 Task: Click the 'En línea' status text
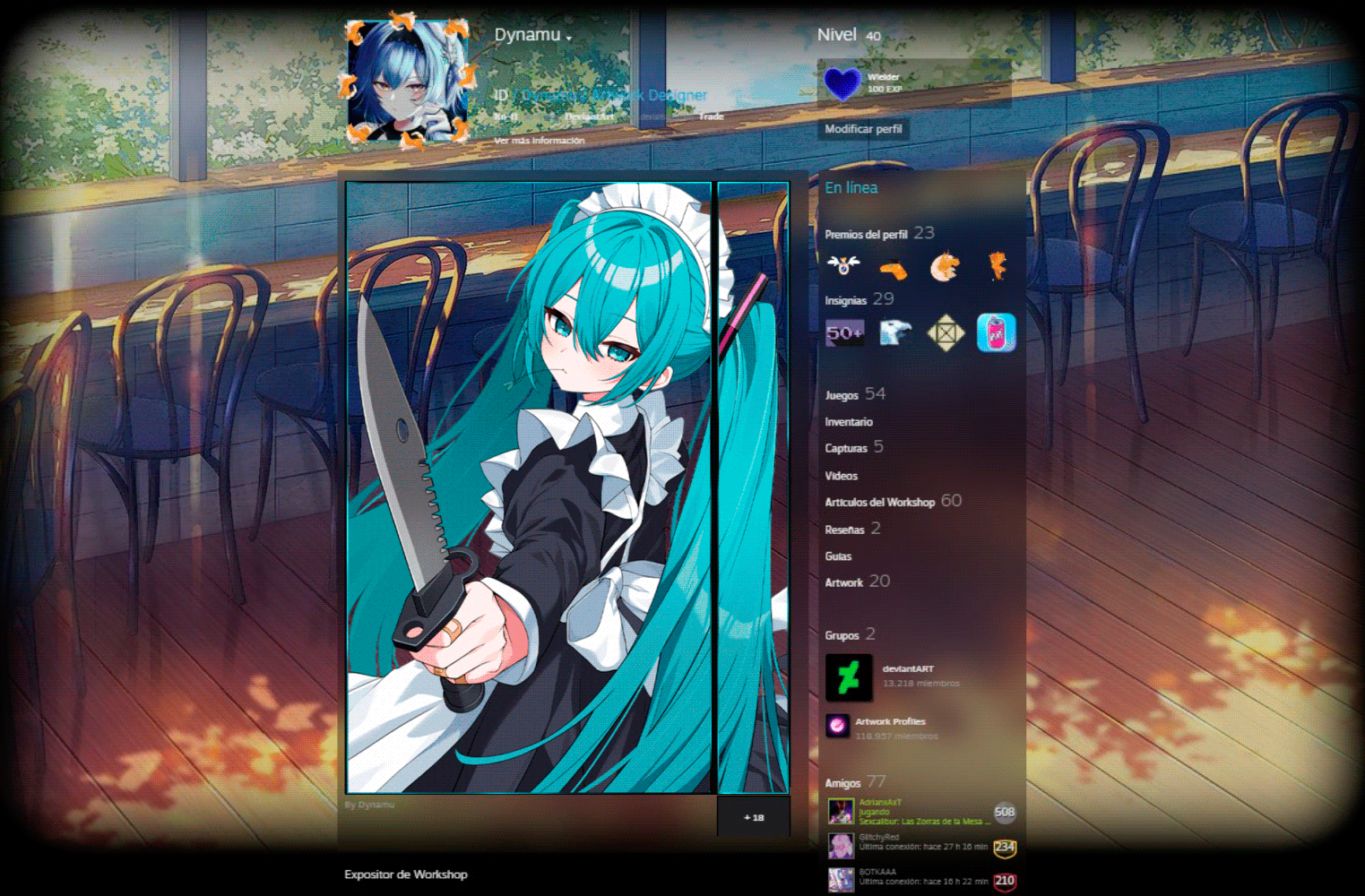coord(851,187)
